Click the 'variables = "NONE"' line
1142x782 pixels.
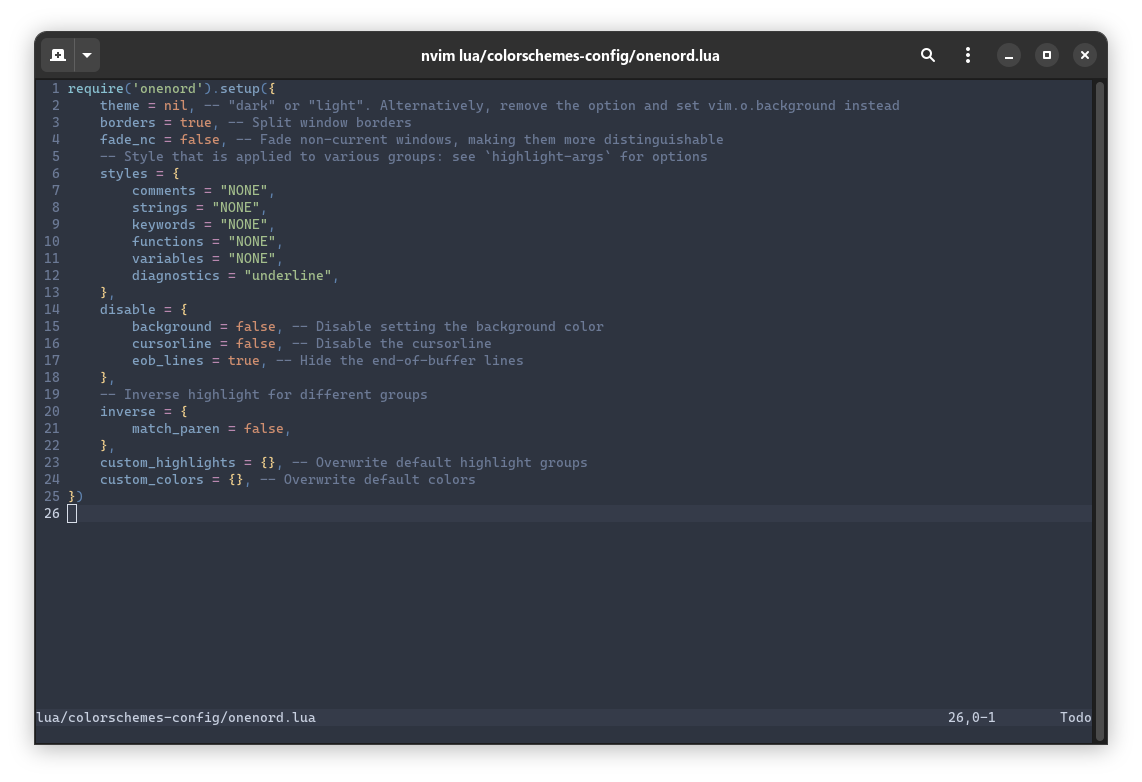tap(208, 258)
